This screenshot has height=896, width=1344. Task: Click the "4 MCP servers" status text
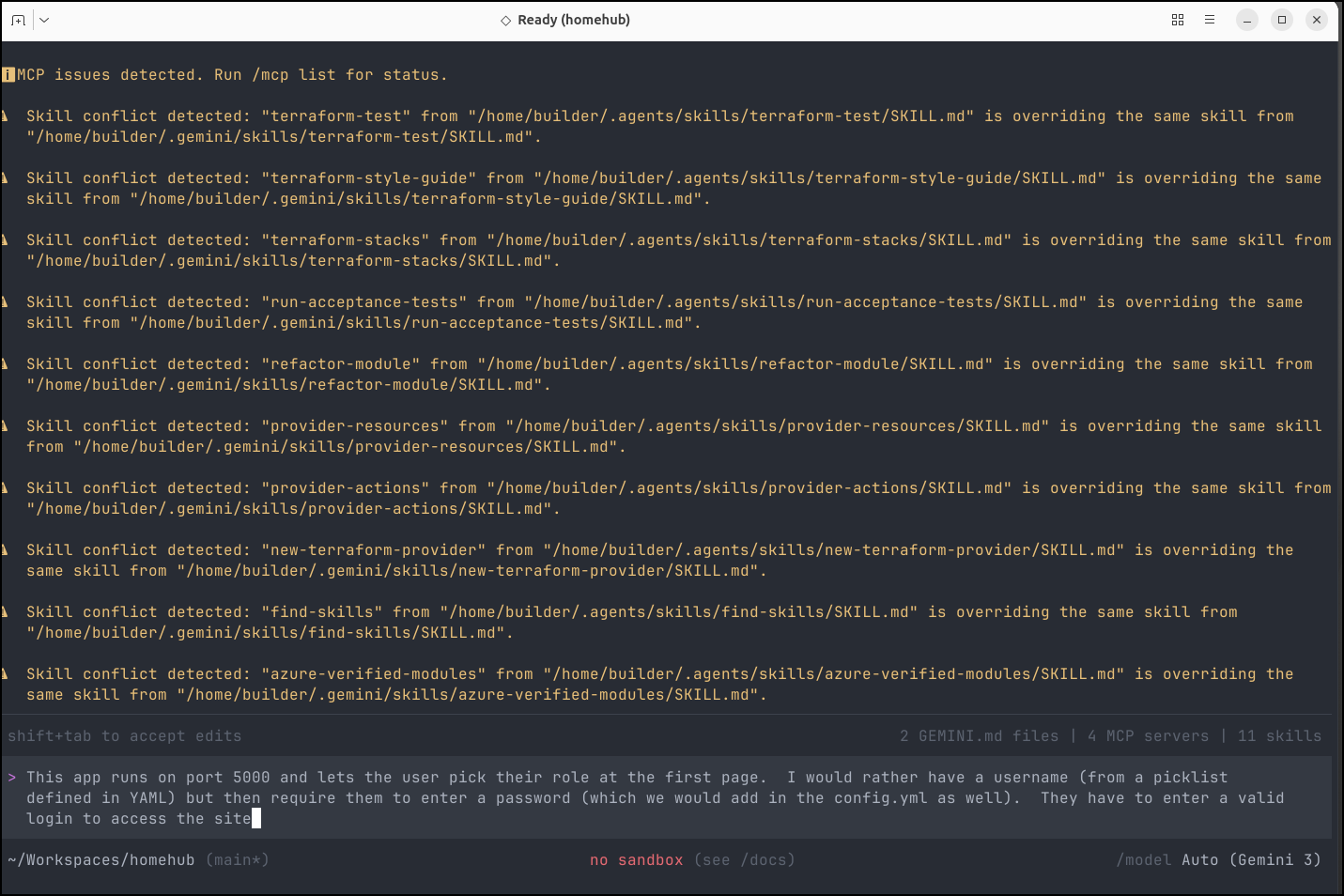(x=1148, y=736)
